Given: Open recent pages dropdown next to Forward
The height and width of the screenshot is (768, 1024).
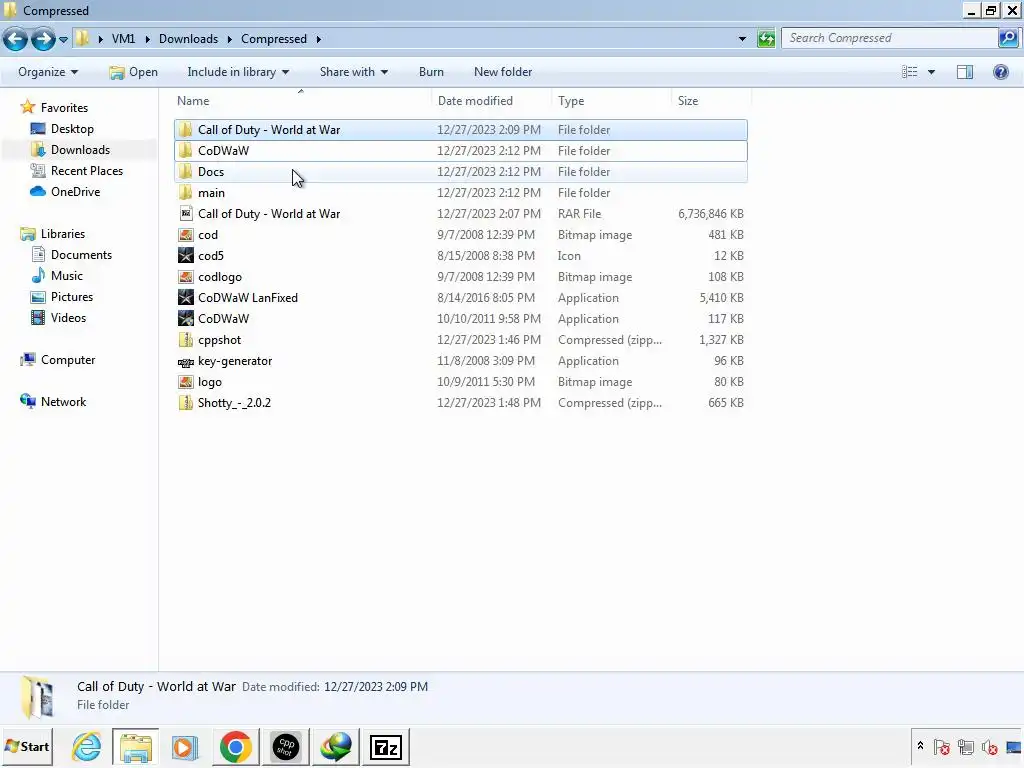Looking at the screenshot, I should click(x=63, y=39).
